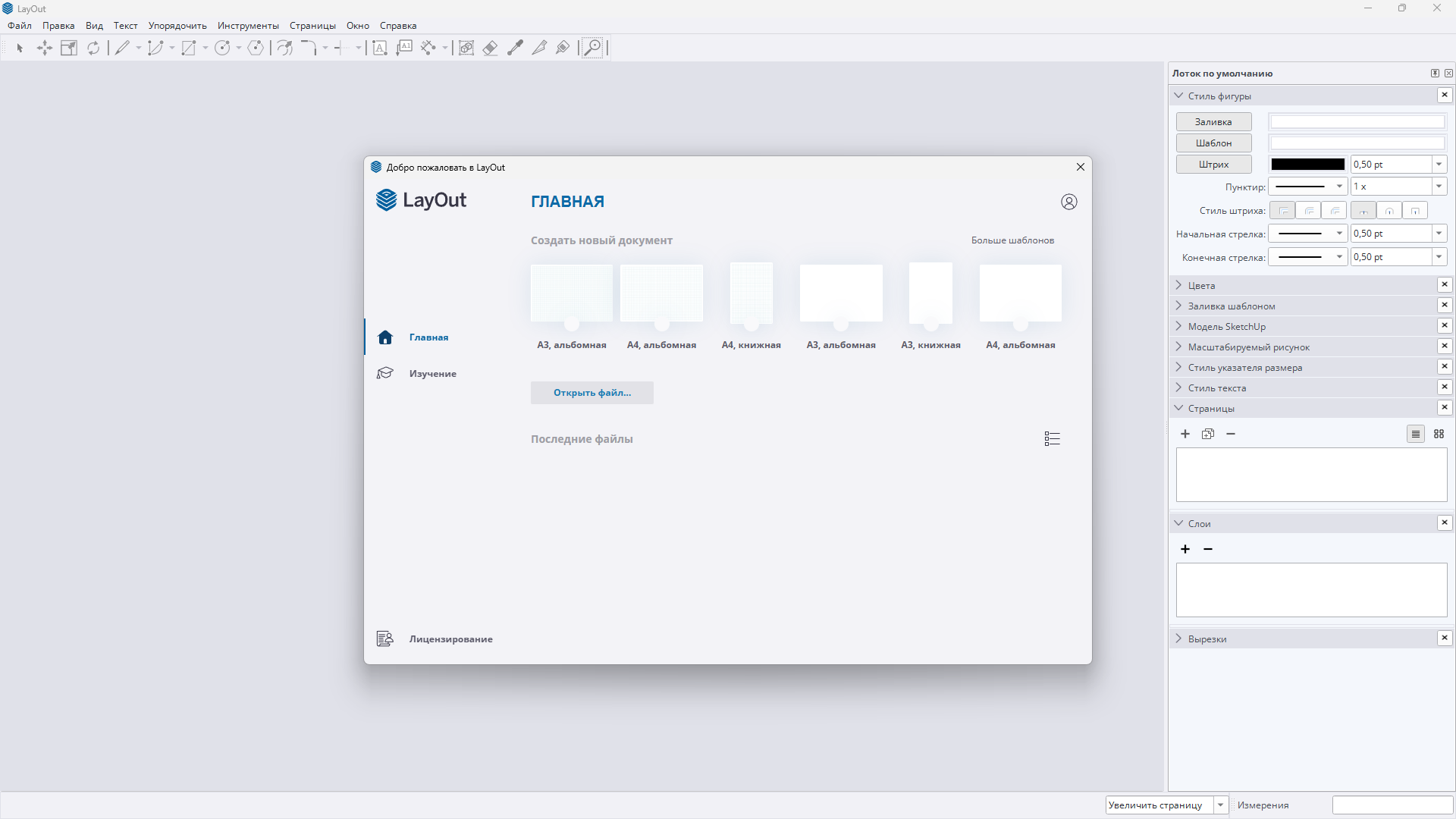Screen dimensions: 1456x819
Task: Choose the Polygon tool in toolbar
Action: [256, 48]
